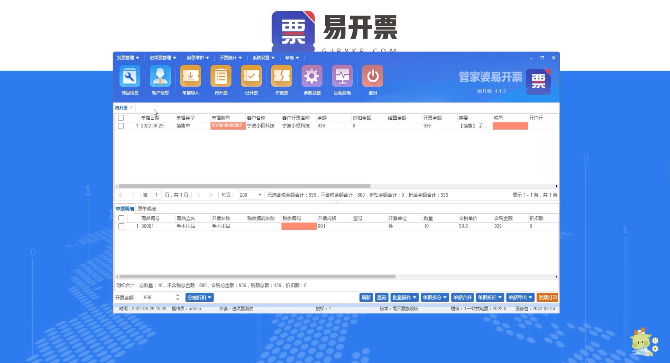Go to last page in pagination bar
Viewport: 670px width, 363px height.
[x=211, y=195]
